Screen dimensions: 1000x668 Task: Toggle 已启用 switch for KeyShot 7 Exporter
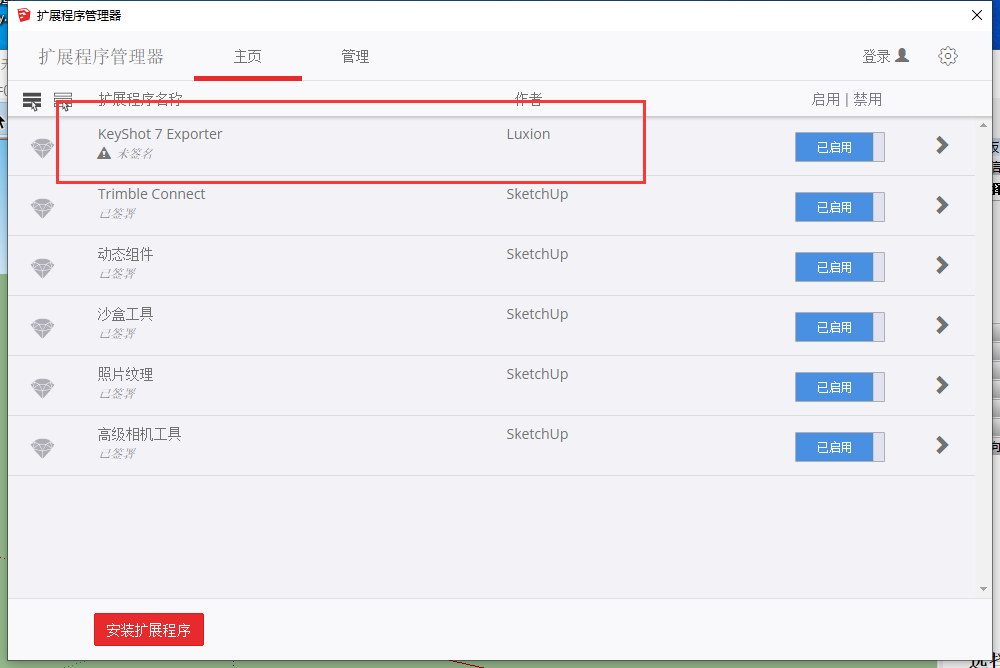coord(839,147)
